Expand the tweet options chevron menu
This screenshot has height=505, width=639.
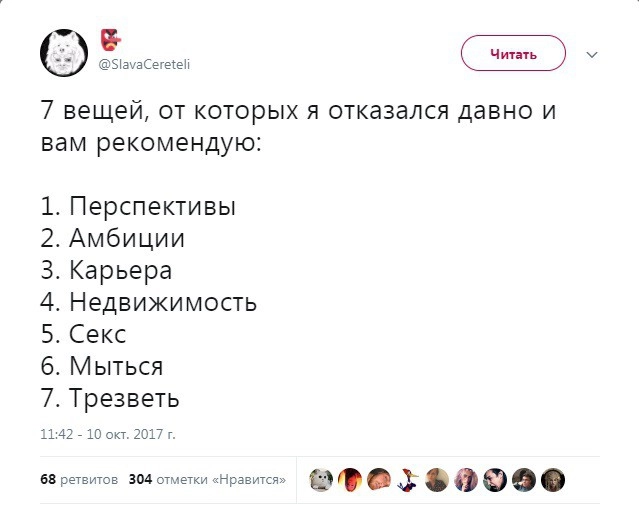click(x=590, y=54)
